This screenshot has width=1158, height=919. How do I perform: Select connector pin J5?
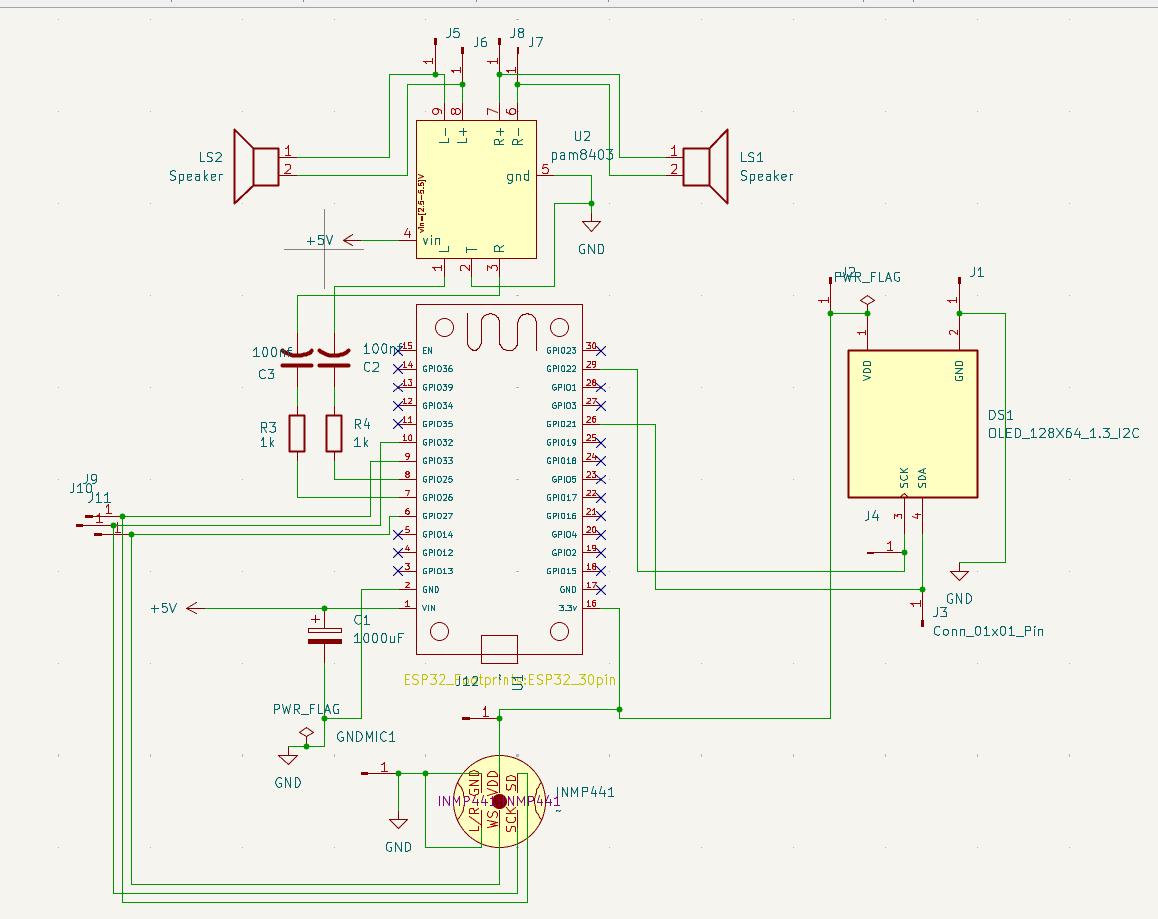(x=435, y=56)
